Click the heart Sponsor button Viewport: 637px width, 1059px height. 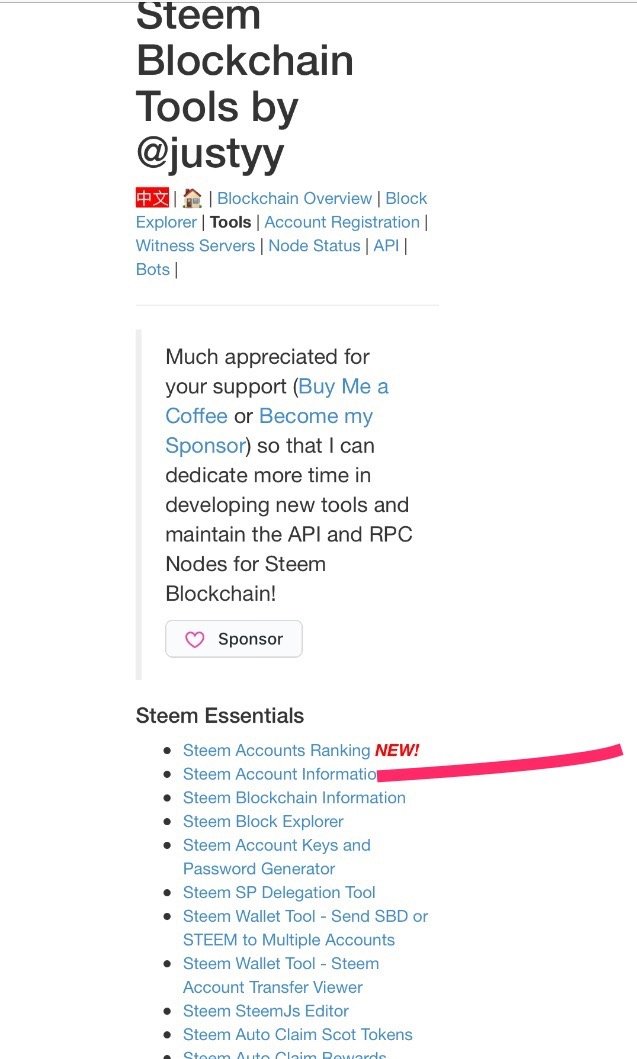234,639
